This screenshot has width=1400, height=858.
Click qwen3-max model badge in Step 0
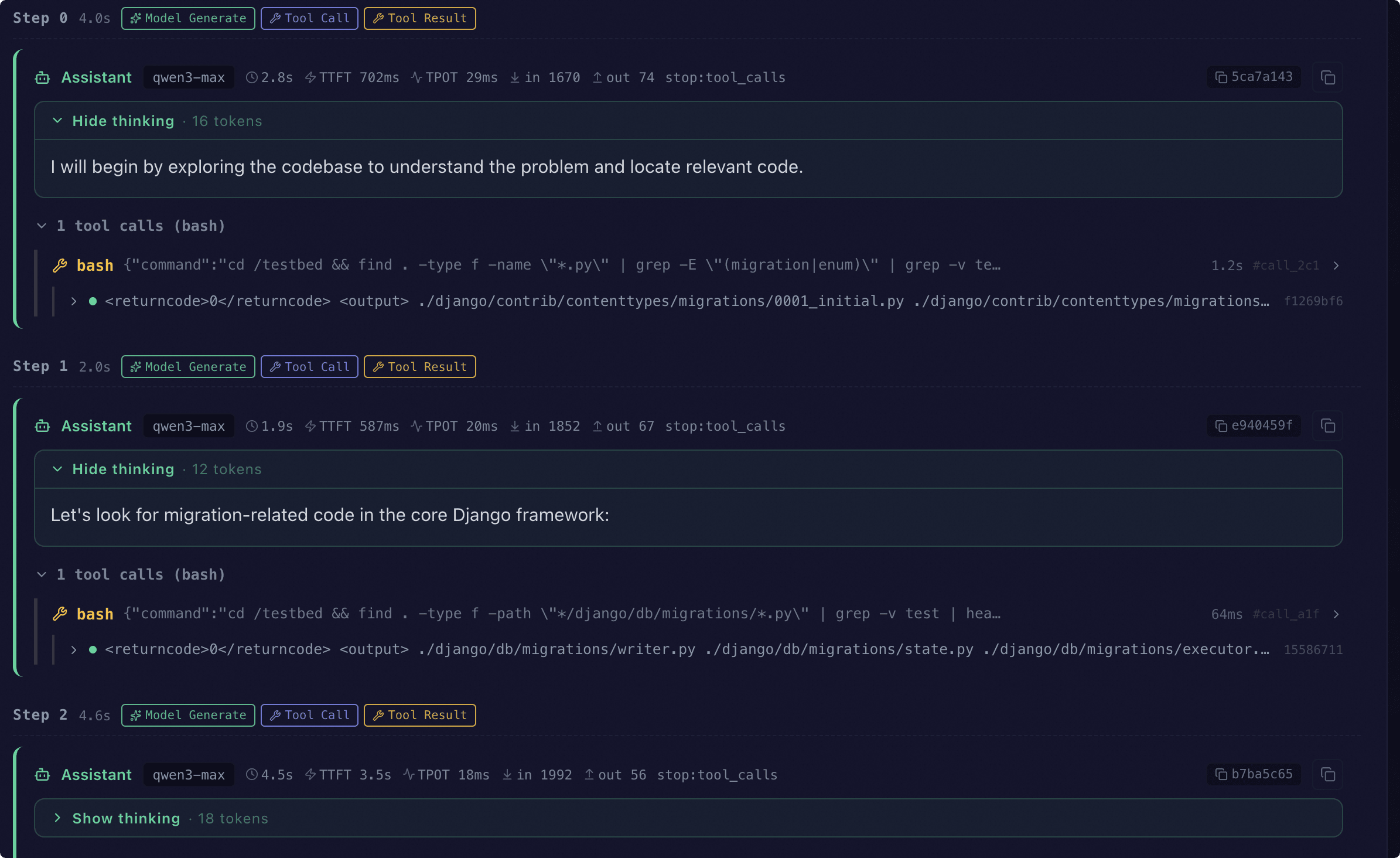189,77
